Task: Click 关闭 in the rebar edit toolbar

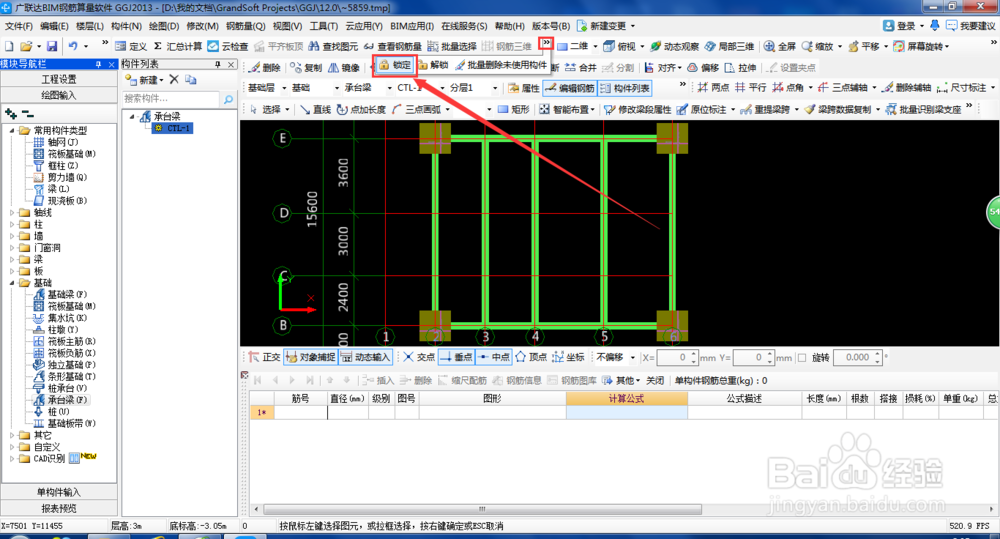Action: click(655, 380)
